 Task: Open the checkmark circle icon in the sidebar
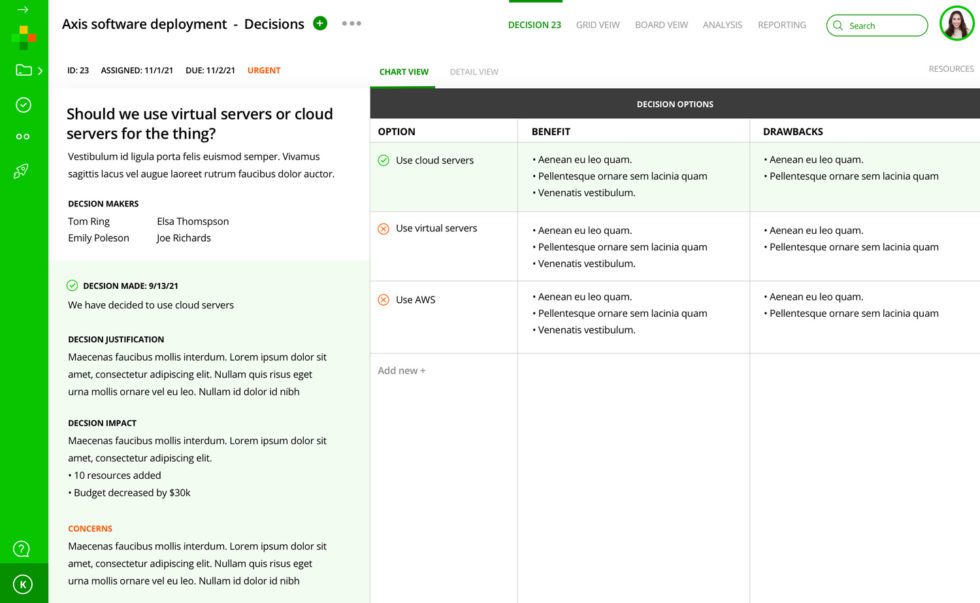tap(22, 102)
